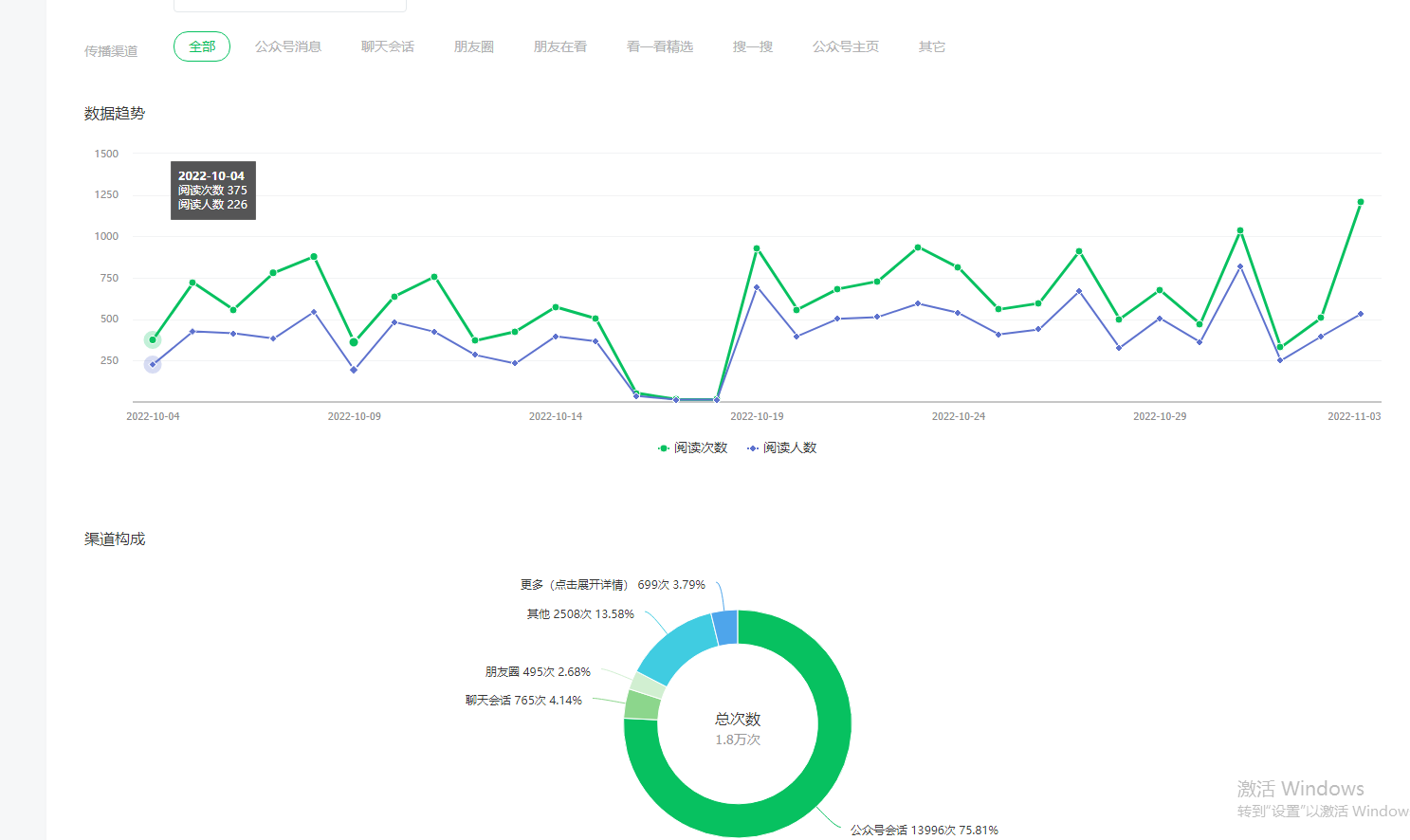Click the 750 y-axis label

[x=109, y=278]
